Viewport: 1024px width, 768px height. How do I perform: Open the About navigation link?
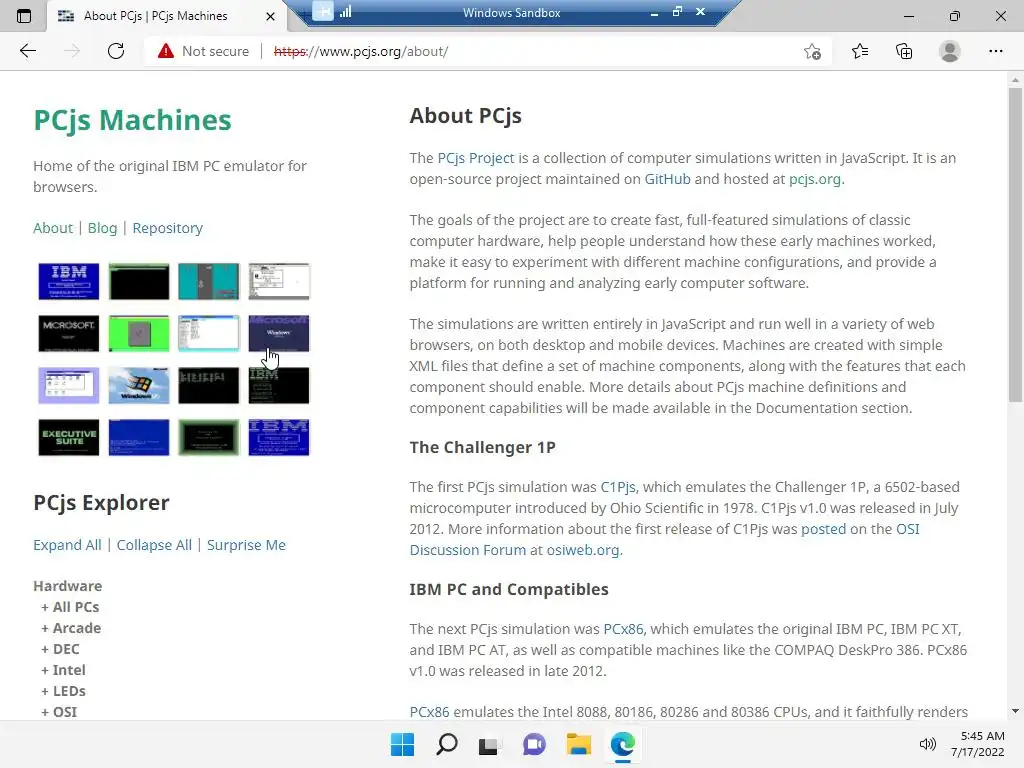[53, 228]
